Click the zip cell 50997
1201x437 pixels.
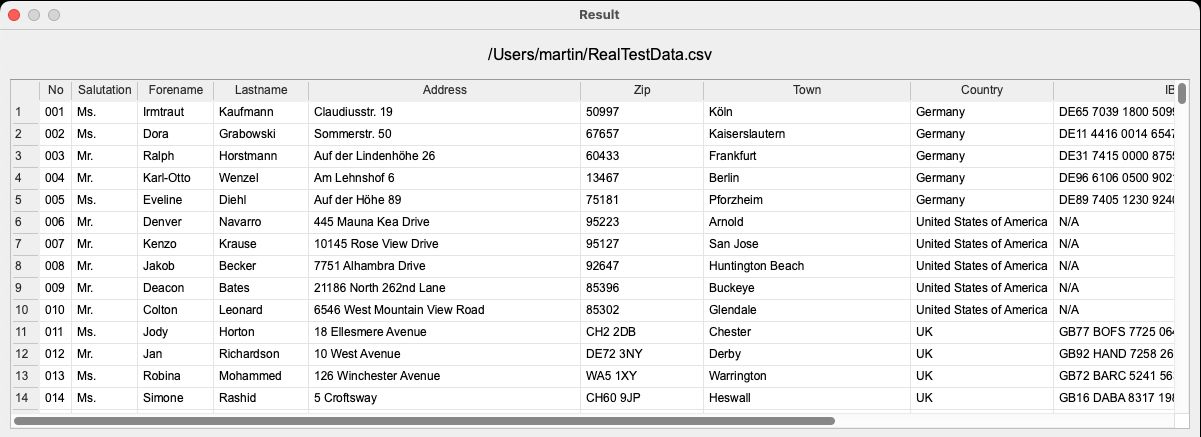641,112
